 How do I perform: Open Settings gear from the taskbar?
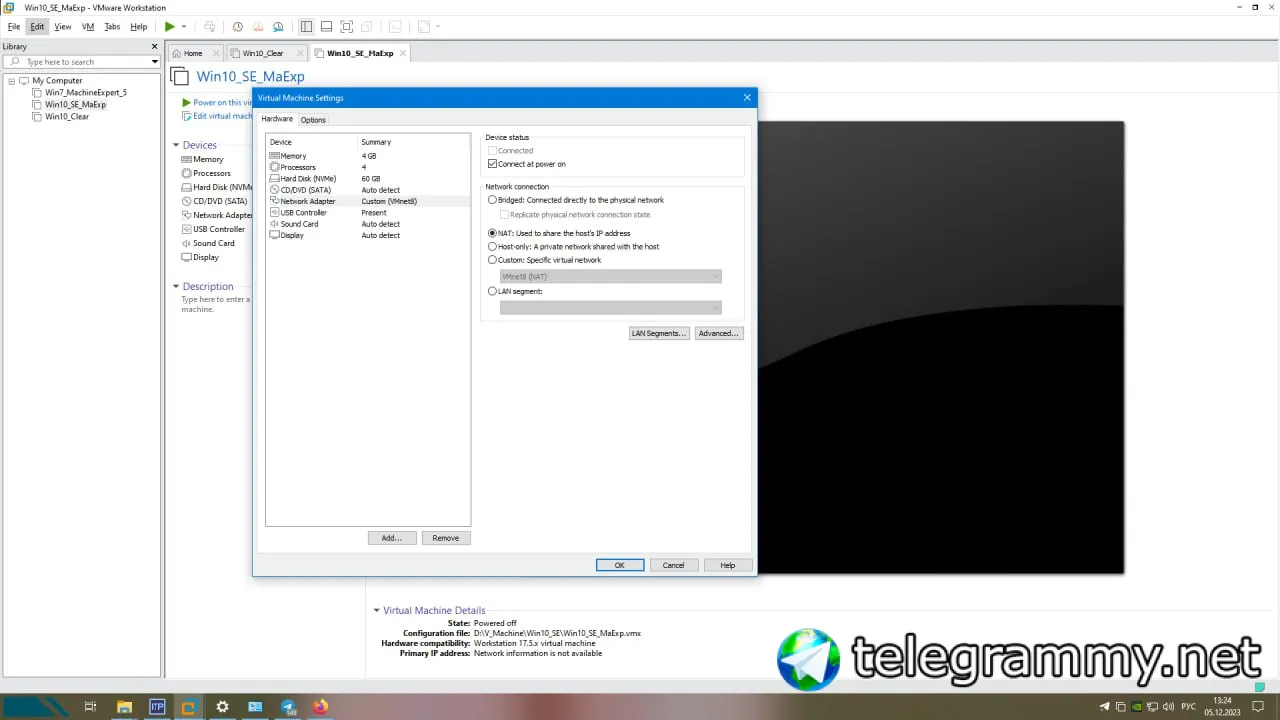(222, 706)
